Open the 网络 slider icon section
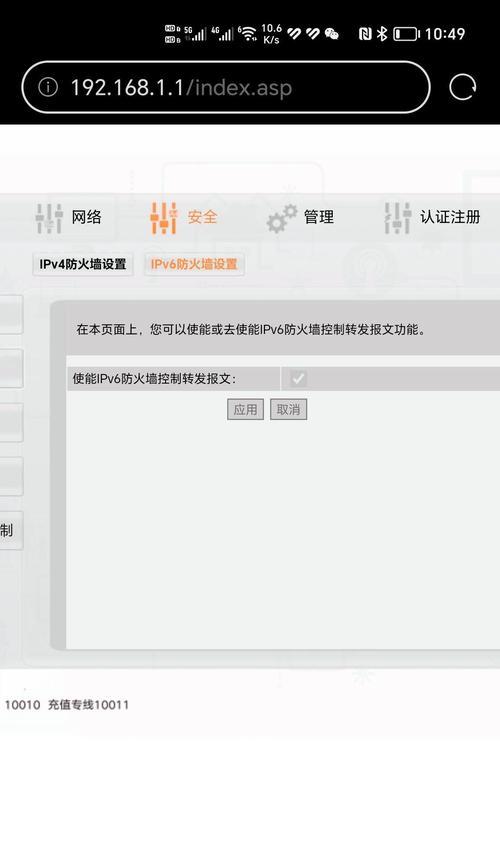This screenshot has width=500, height=868. tap(49, 218)
